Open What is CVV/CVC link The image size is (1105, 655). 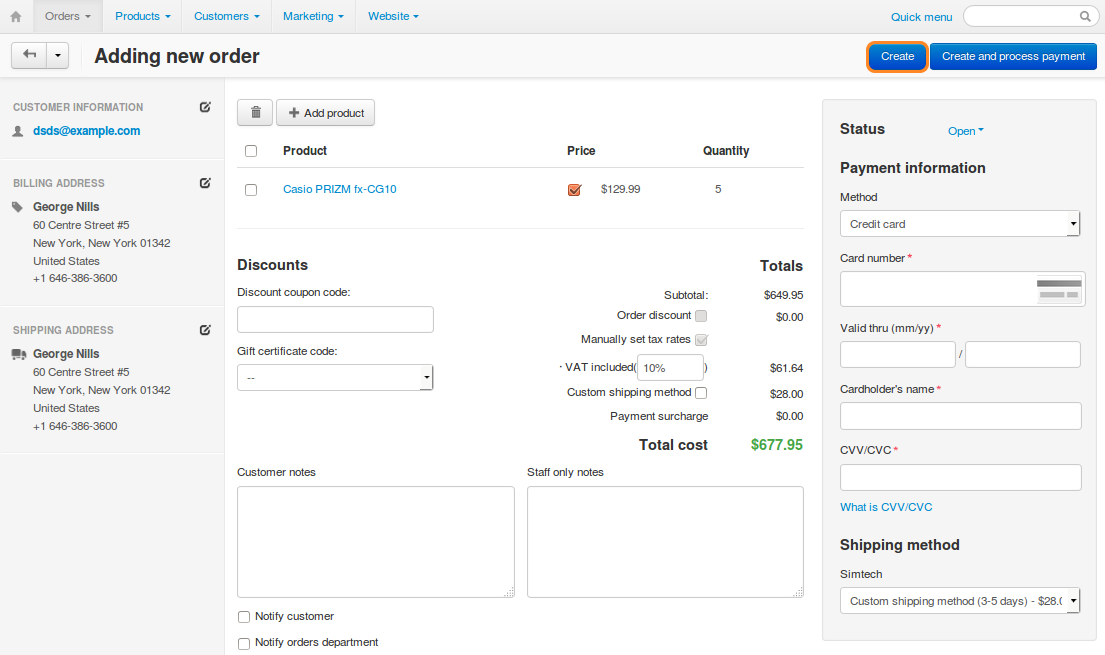point(886,507)
